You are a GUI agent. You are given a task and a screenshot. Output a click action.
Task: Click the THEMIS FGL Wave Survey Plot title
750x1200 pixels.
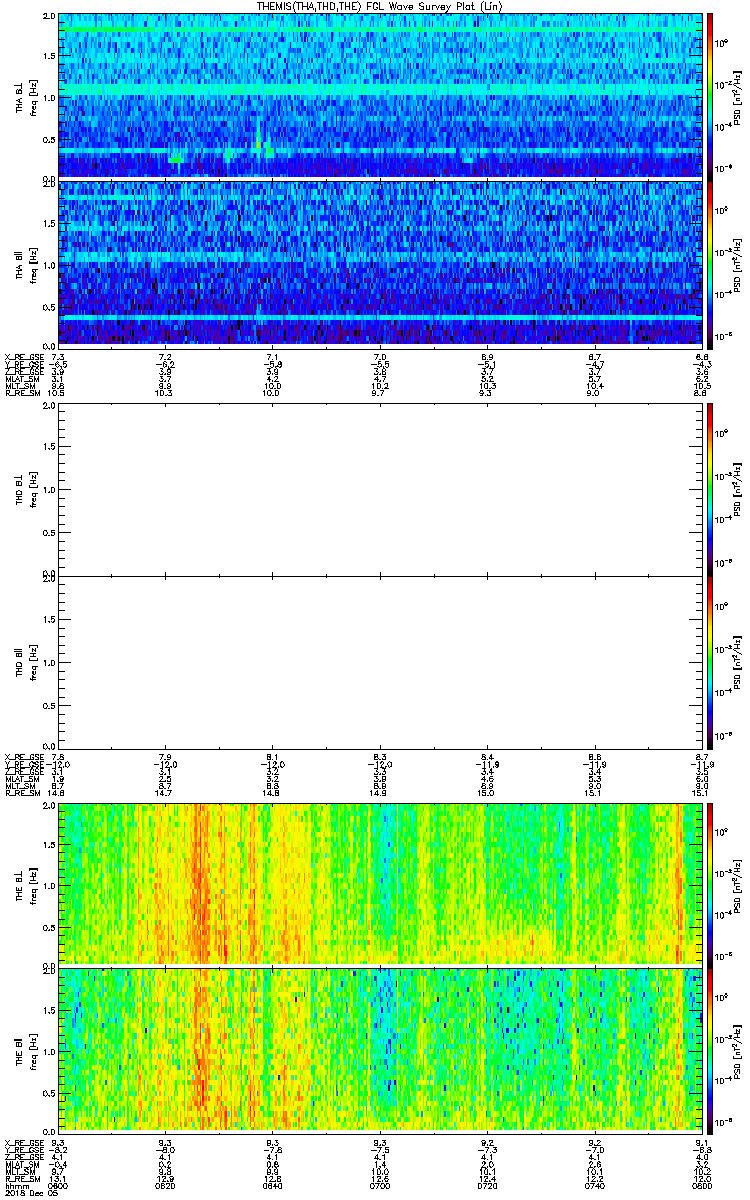point(381,6)
